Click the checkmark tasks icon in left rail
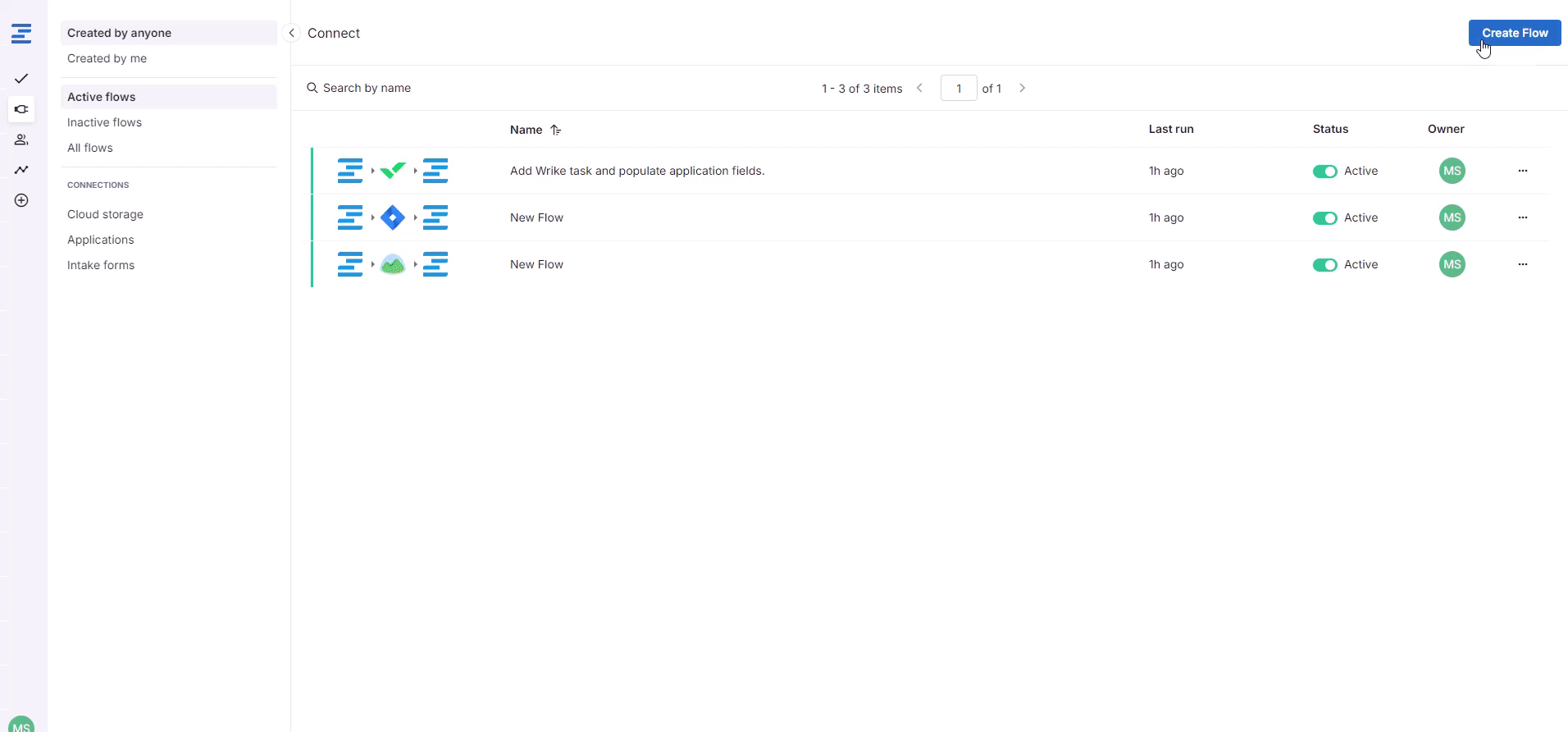The width and height of the screenshot is (1568, 732). click(x=21, y=79)
